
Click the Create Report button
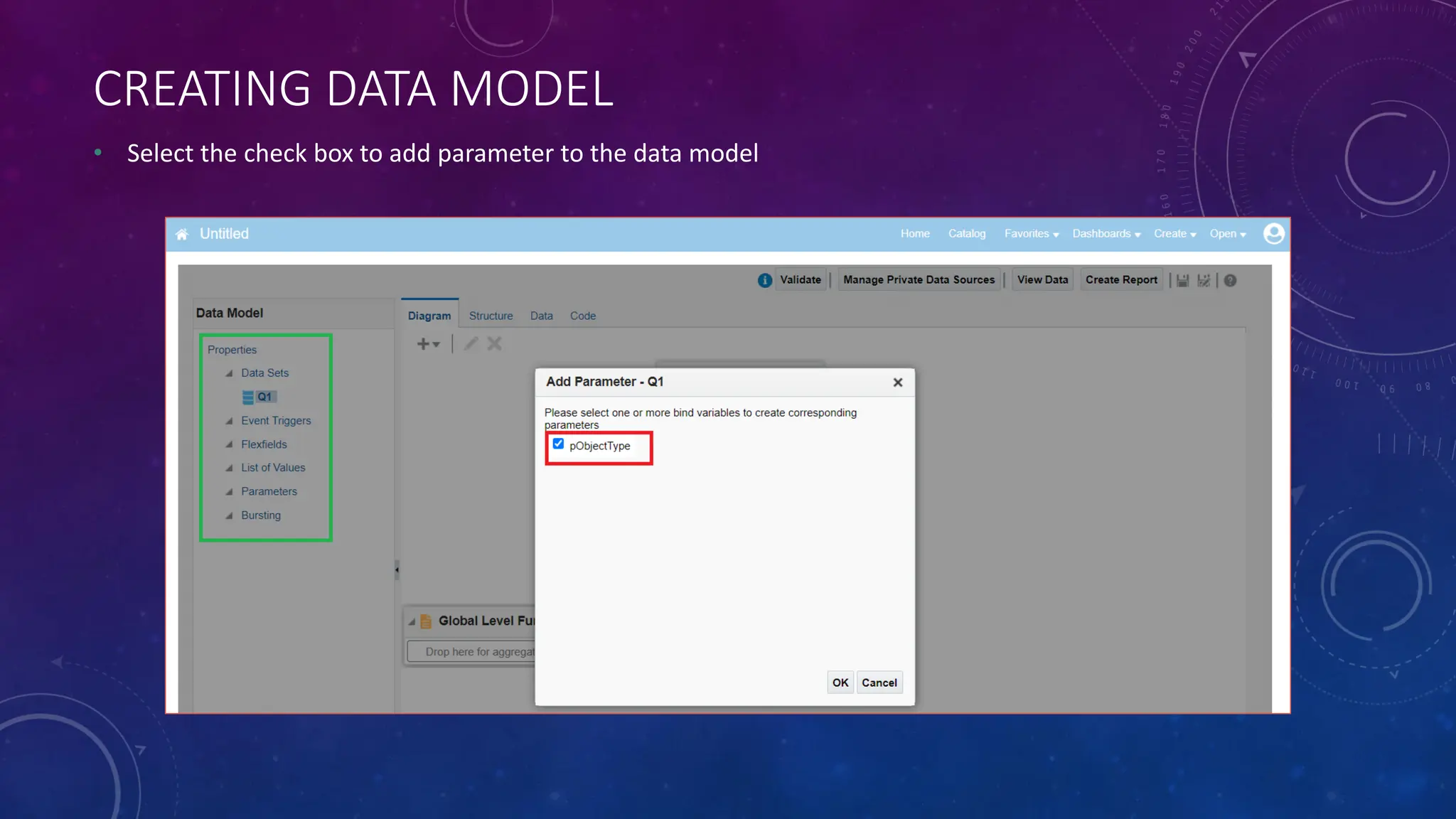coord(1121,280)
